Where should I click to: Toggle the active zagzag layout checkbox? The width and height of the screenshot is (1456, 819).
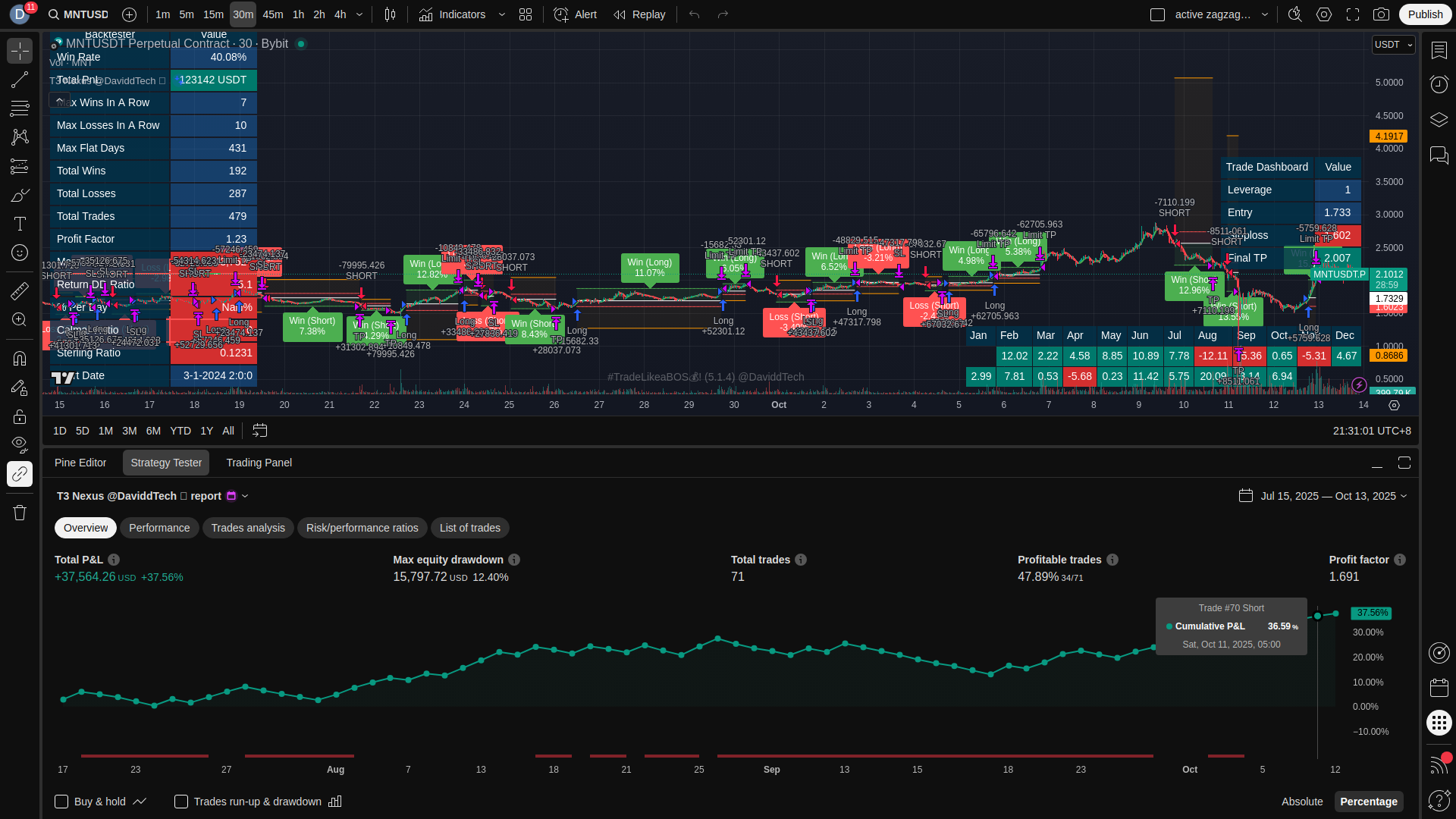(x=1157, y=14)
